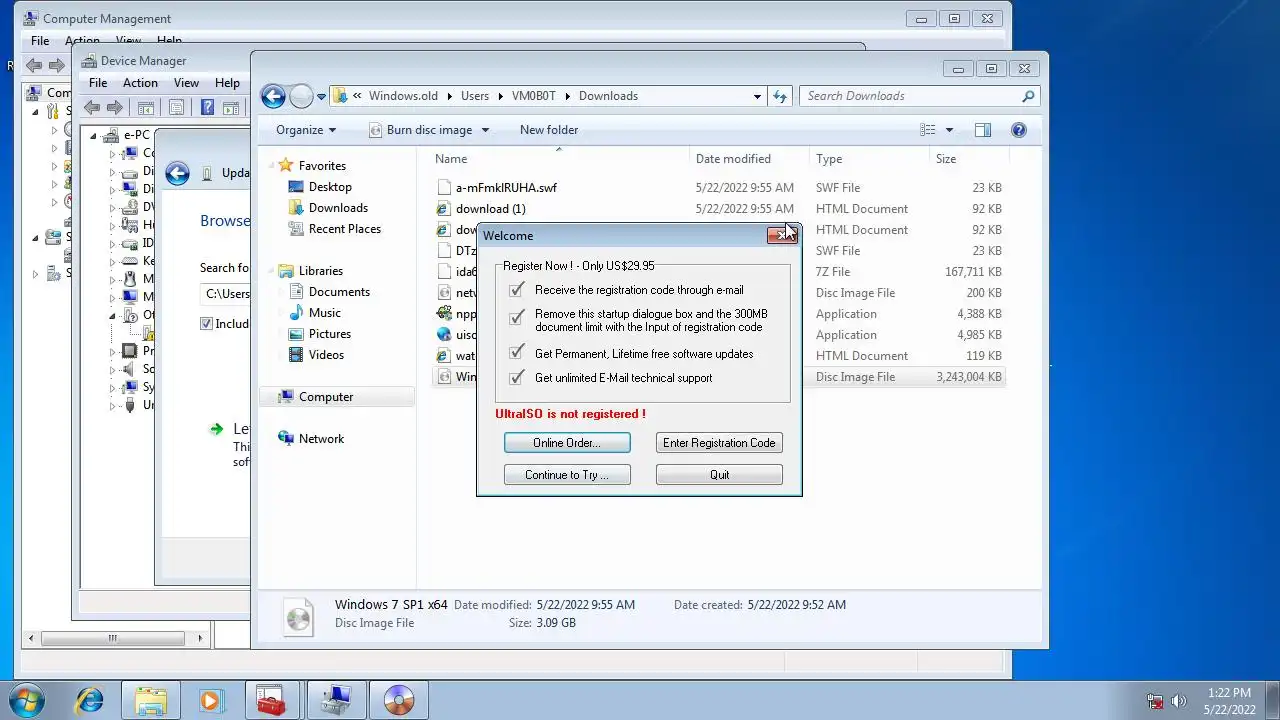The image size is (1280, 720).
Task: Click Device Manager's blue Help toolbar icon
Action: [x=207, y=108]
